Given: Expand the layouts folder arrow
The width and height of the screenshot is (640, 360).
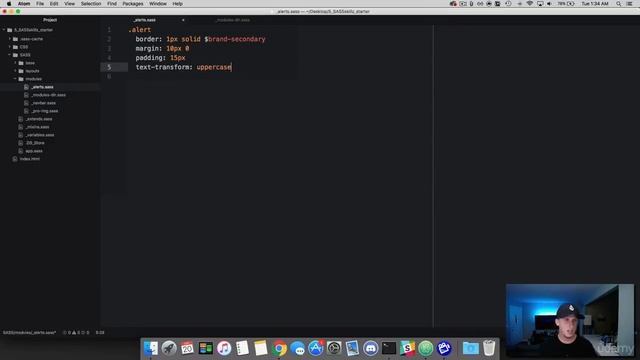Looking at the screenshot, I should 16,71.
